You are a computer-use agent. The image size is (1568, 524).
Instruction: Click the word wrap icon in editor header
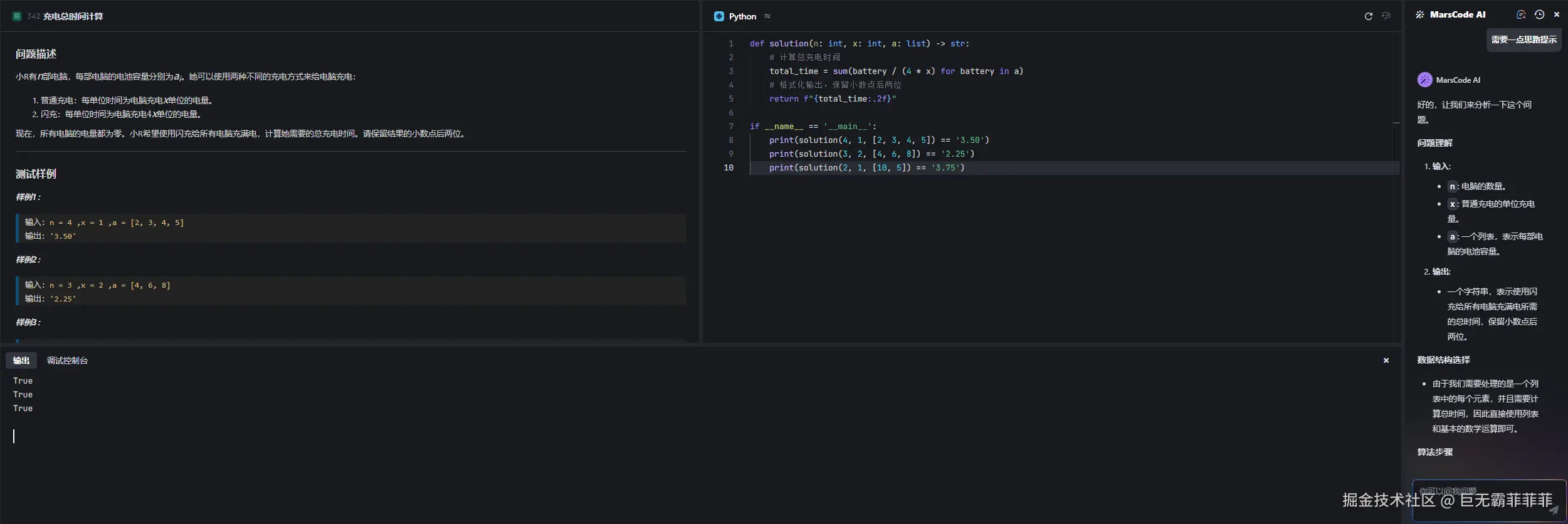[x=1386, y=16]
